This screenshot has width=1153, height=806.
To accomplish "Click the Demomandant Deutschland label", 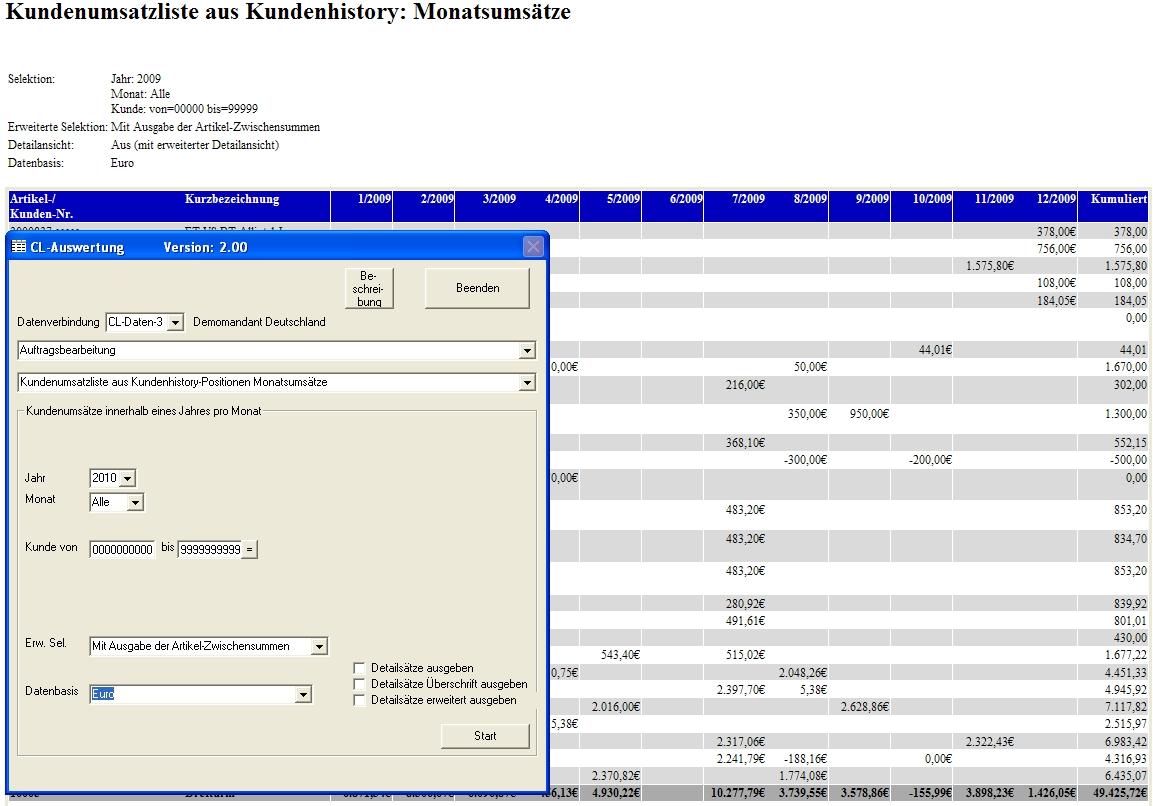I will point(259,322).
